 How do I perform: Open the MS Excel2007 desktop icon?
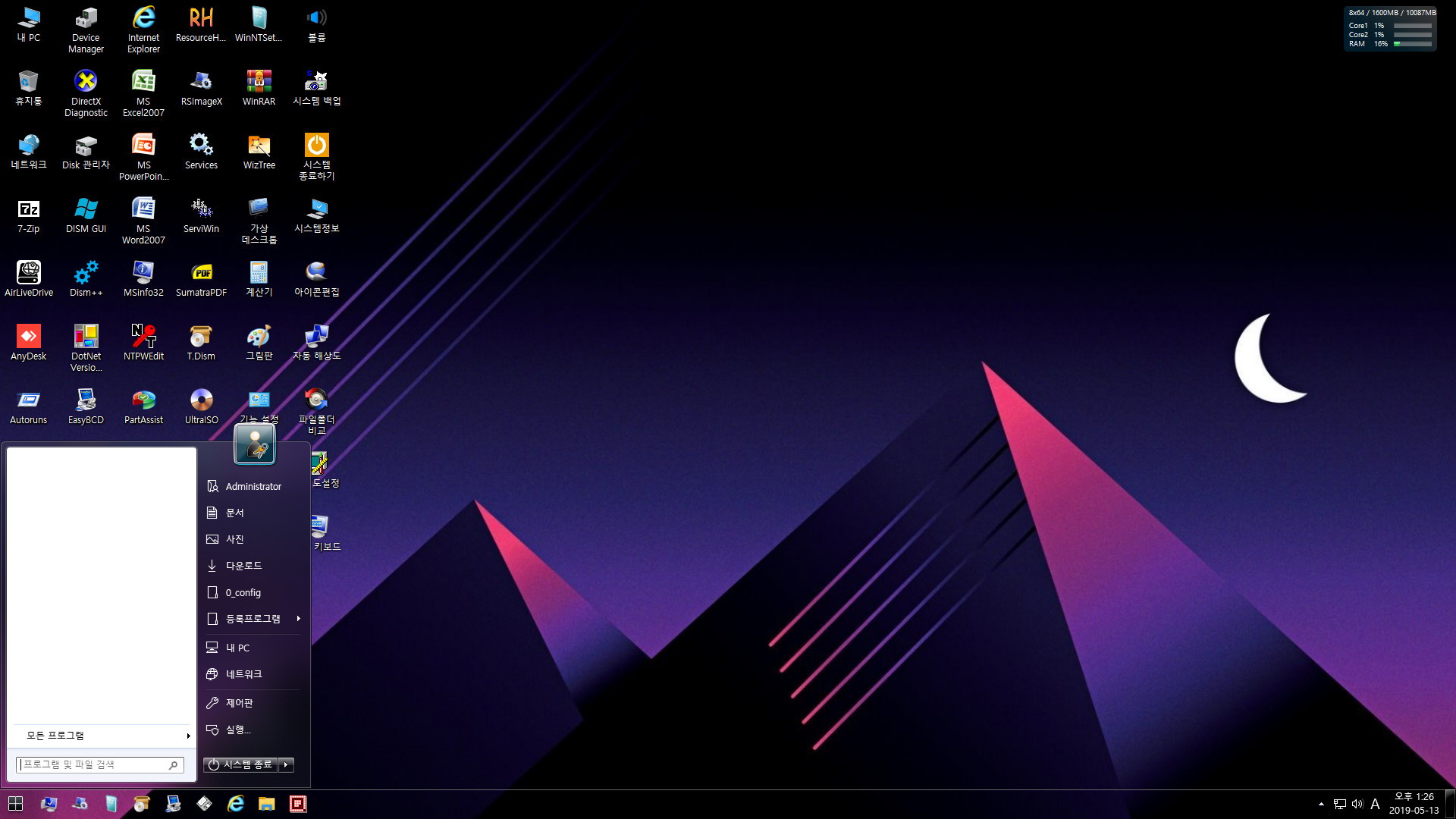[x=143, y=93]
